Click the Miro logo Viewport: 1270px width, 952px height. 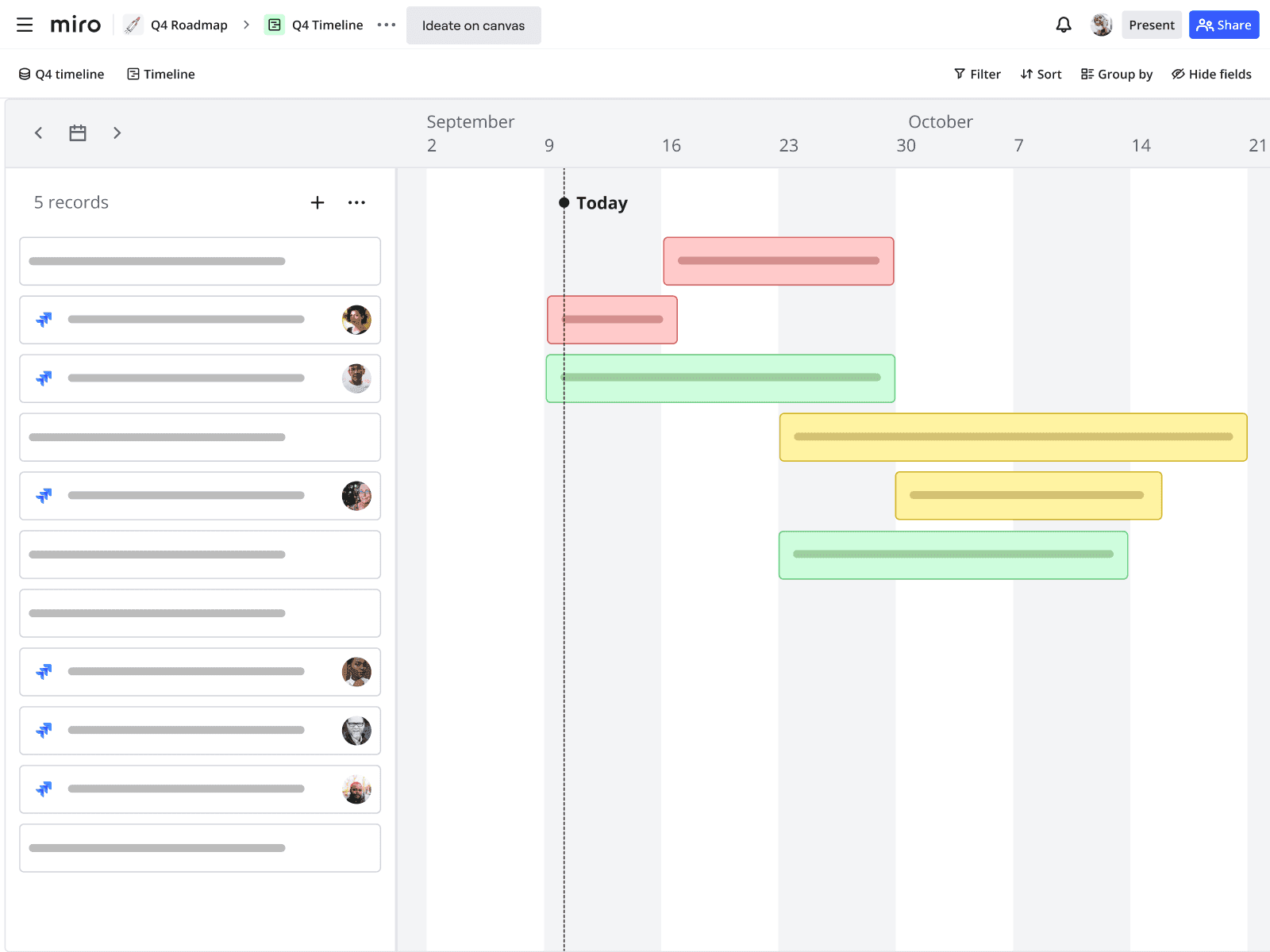(x=75, y=25)
